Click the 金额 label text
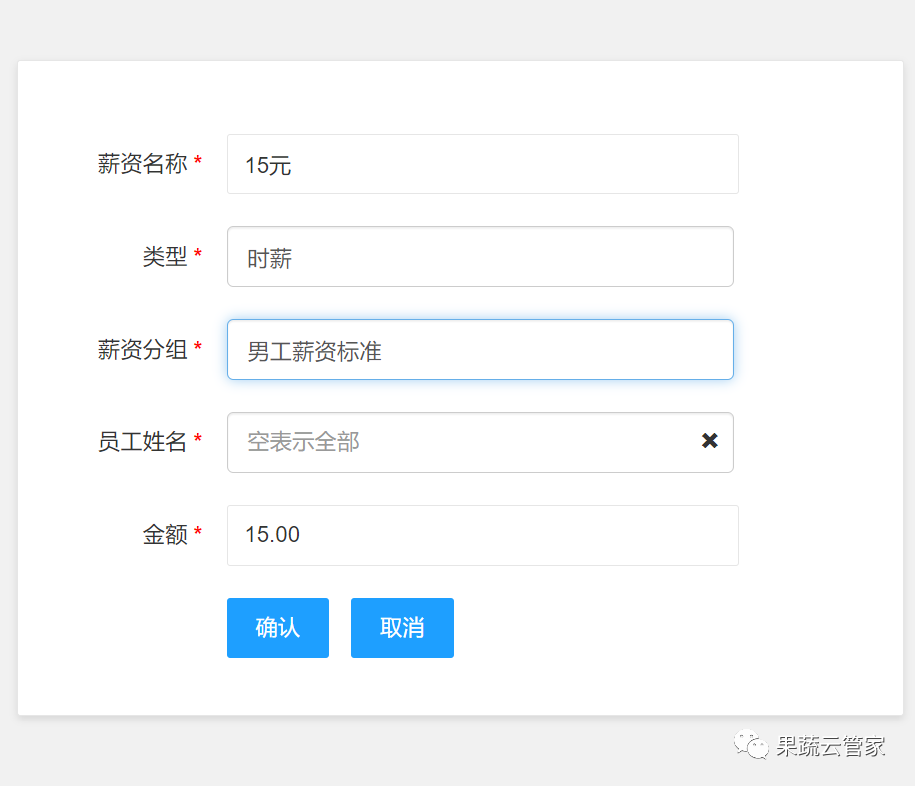 click(x=164, y=535)
